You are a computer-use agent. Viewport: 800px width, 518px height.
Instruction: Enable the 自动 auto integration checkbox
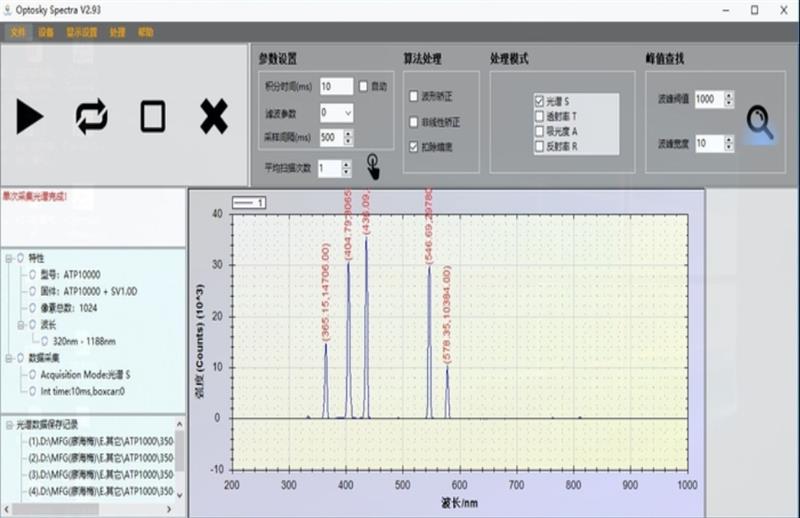pyautogui.click(x=364, y=86)
